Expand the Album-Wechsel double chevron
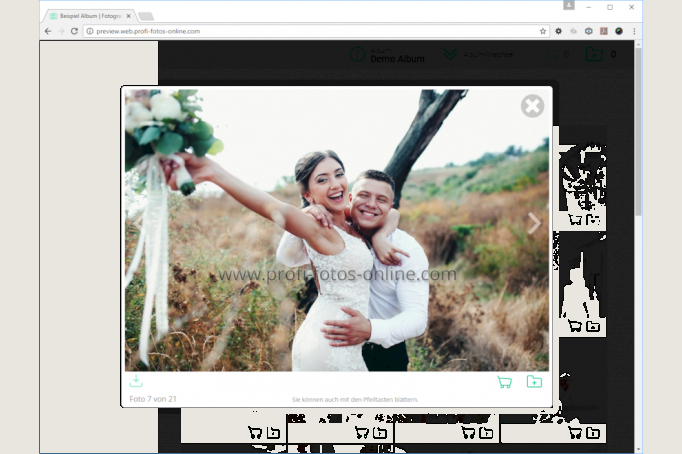 (x=450, y=54)
